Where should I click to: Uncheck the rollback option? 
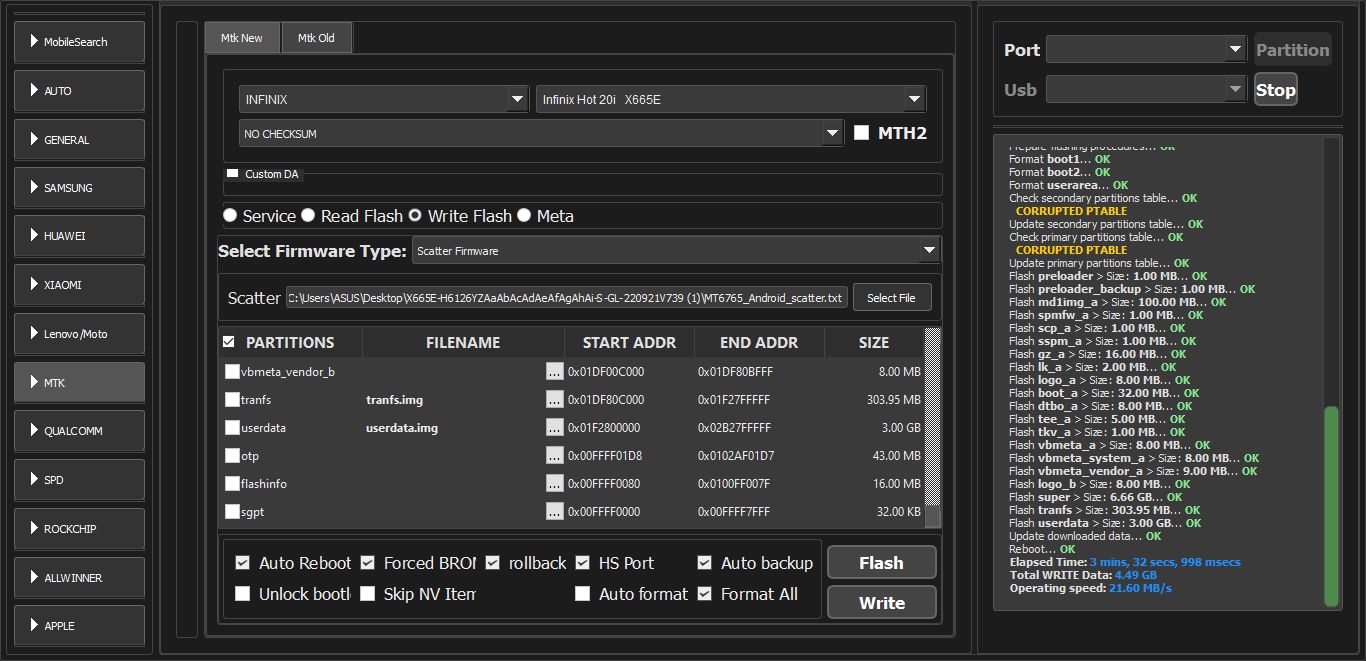tap(492, 563)
